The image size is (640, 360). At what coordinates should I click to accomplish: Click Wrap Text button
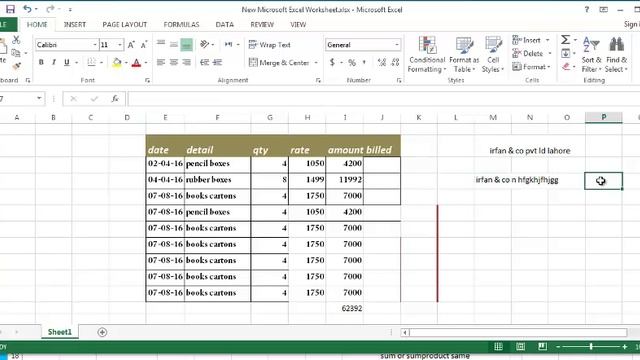click(x=269, y=44)
